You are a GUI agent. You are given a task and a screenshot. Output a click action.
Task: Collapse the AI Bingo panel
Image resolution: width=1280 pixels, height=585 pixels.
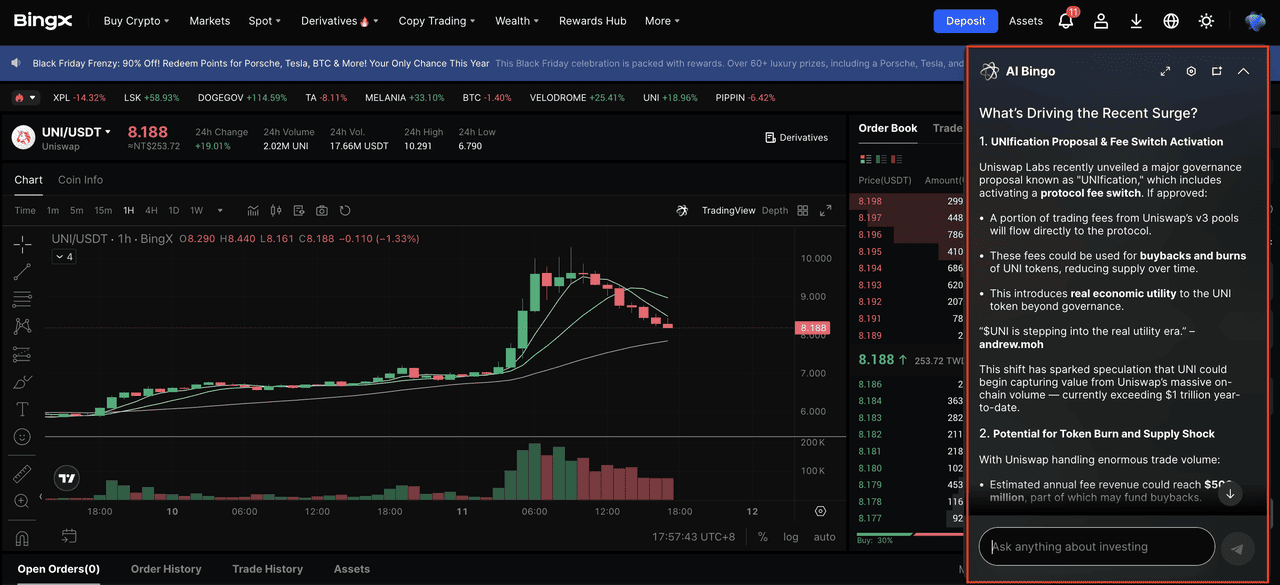pyautogui.click(x=1243, y=72)
